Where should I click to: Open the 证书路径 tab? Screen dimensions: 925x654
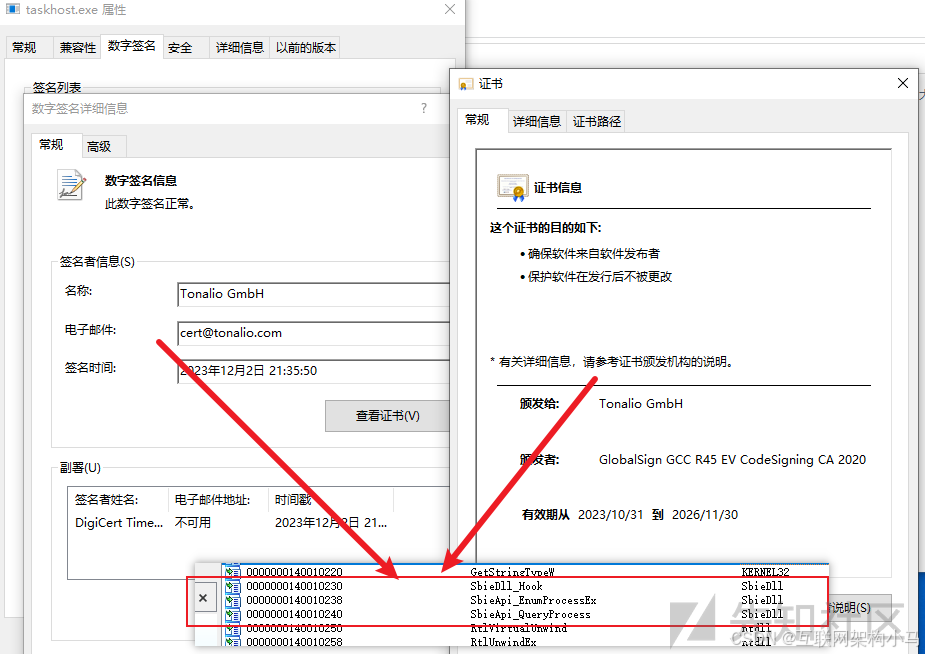click(x=596, y=121)
